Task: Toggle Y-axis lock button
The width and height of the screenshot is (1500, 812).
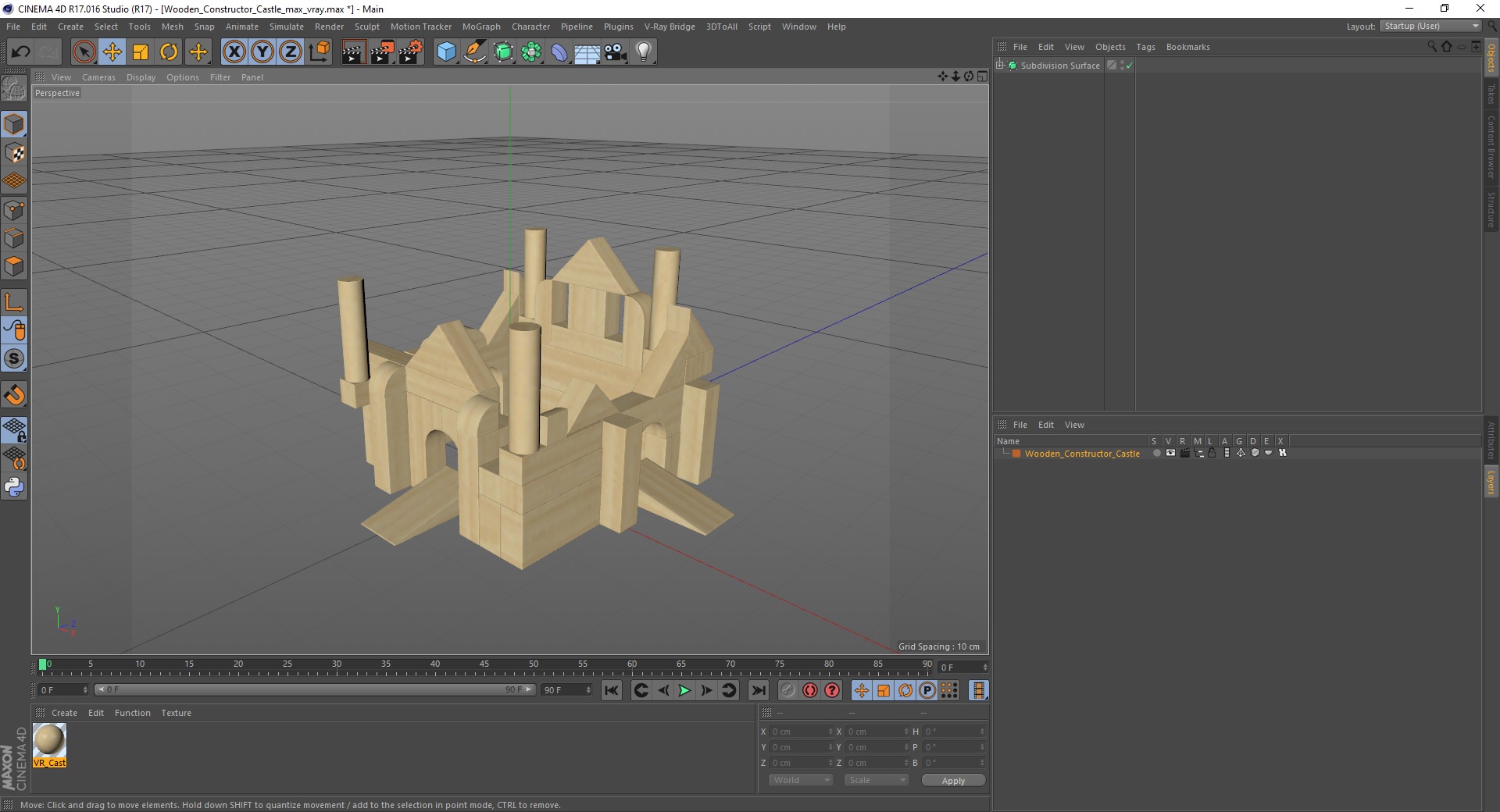Action: pyautogui.click(x=262, y=52)
